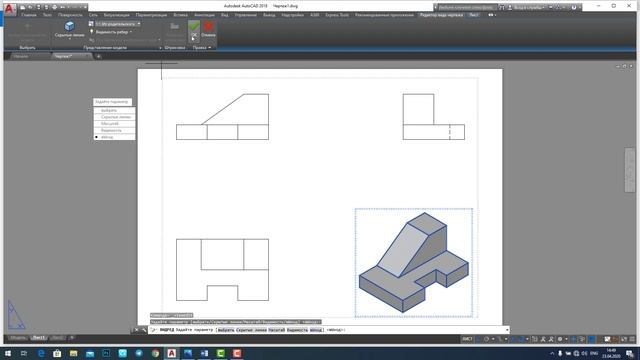Choose Масштаб in the dynamic prompt menu

(114, 124)
